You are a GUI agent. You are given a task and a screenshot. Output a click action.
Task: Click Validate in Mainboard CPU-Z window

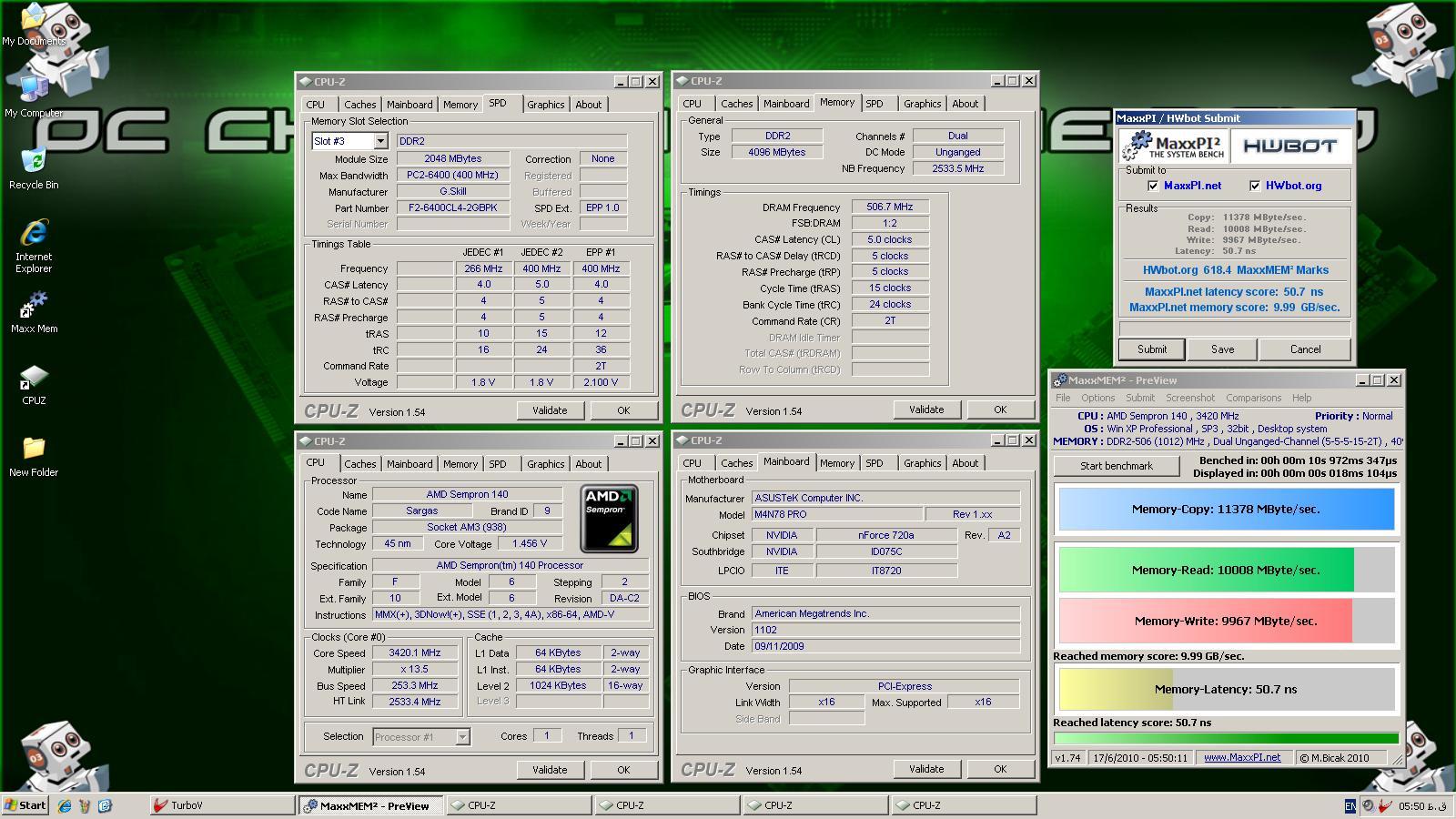coord(926,769)
